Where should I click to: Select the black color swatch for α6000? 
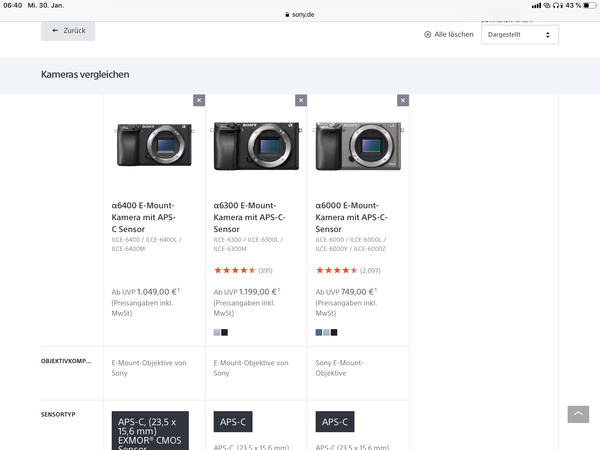point(334,332)
